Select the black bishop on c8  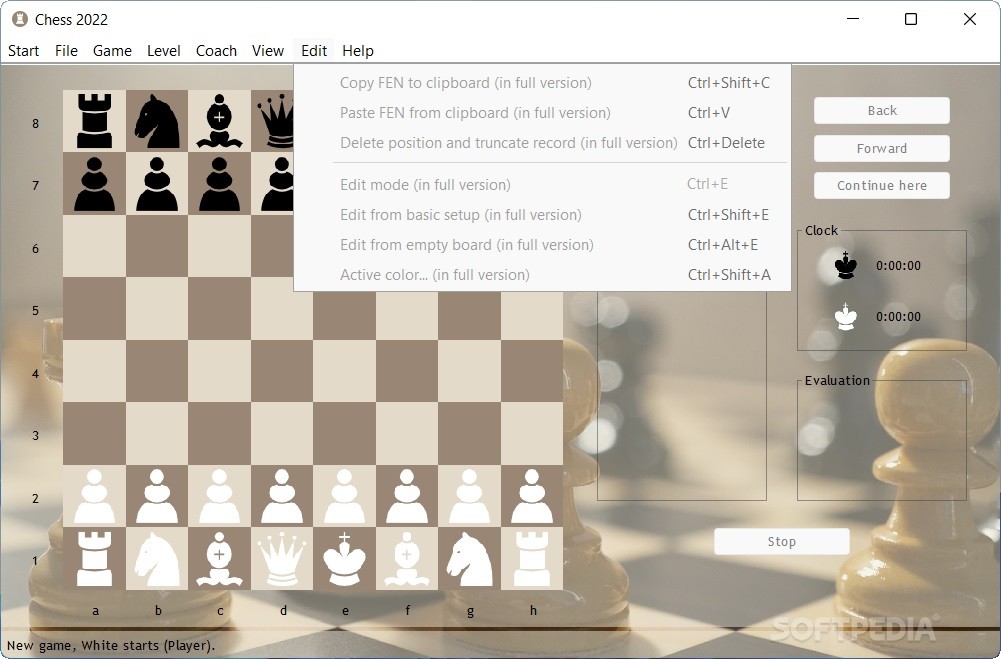click(x=219, y=121)
